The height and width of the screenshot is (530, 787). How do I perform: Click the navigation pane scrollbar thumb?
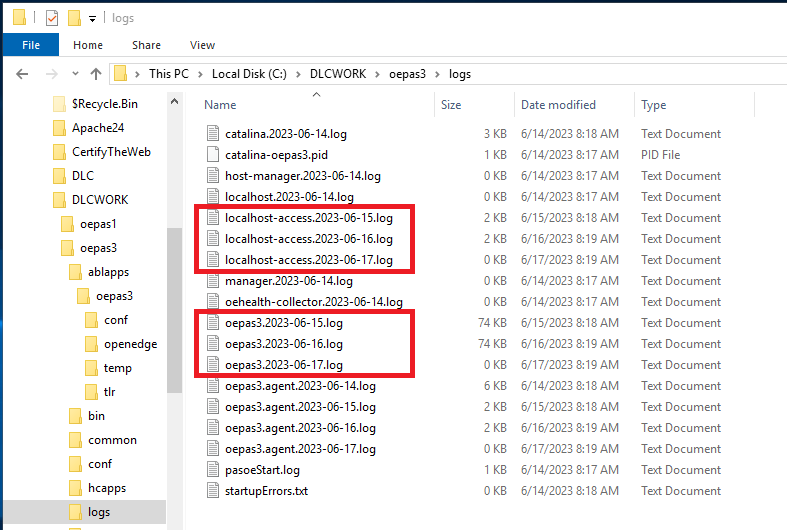pyautogui.click(x=174, y=310)
